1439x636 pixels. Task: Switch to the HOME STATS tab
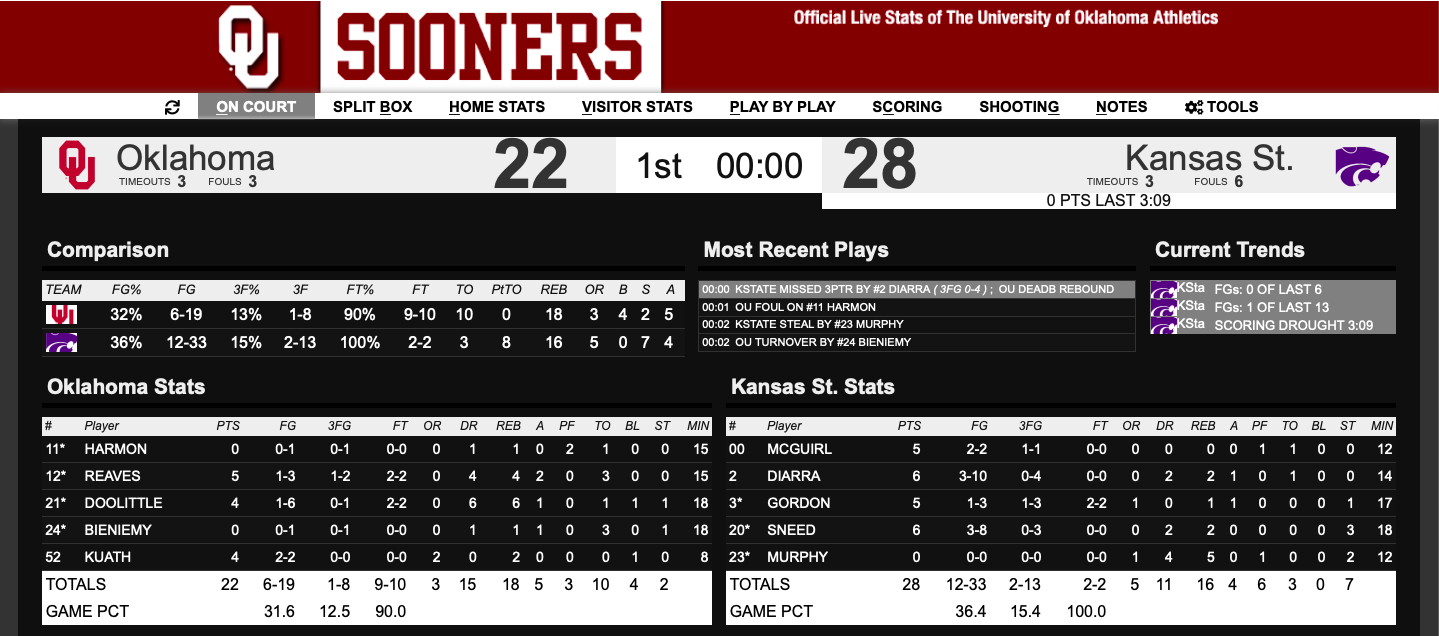tap(497, 107)
